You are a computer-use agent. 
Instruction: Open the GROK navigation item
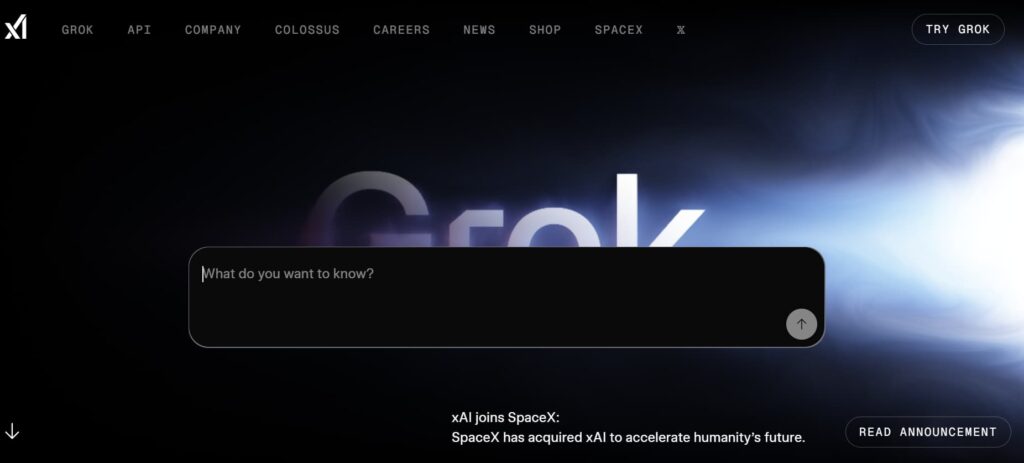pyautogui.click(x=78, y=30)
